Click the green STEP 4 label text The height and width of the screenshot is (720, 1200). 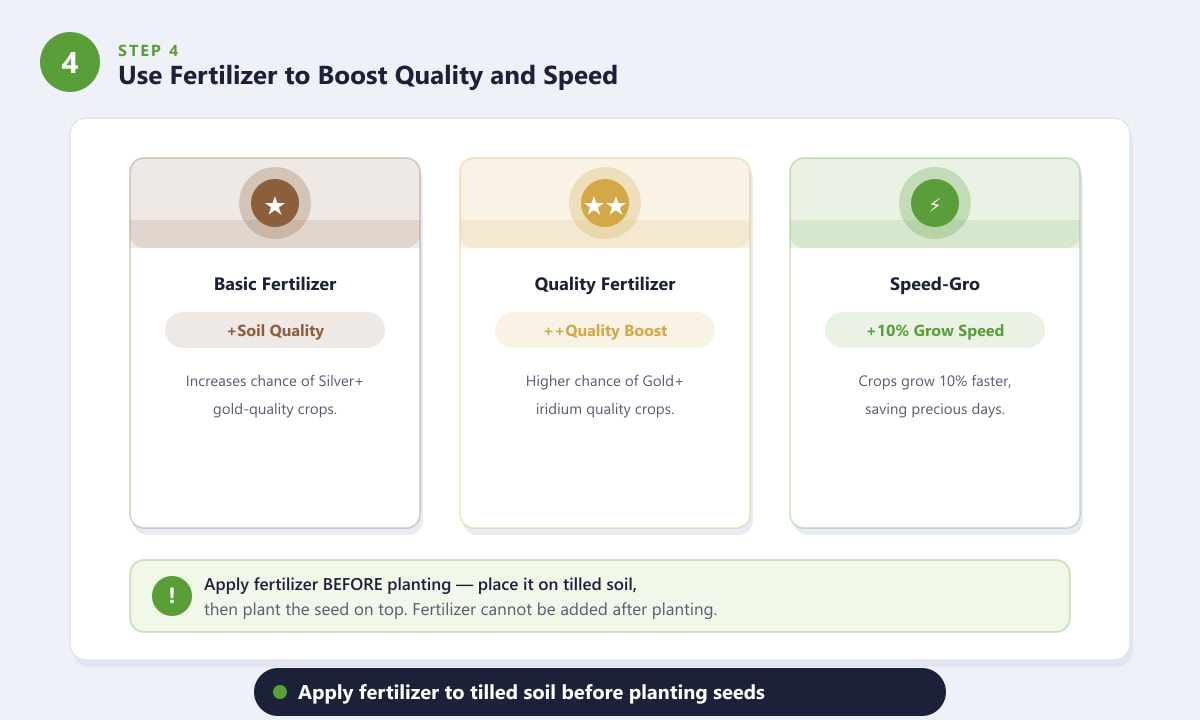pos(149,50)
